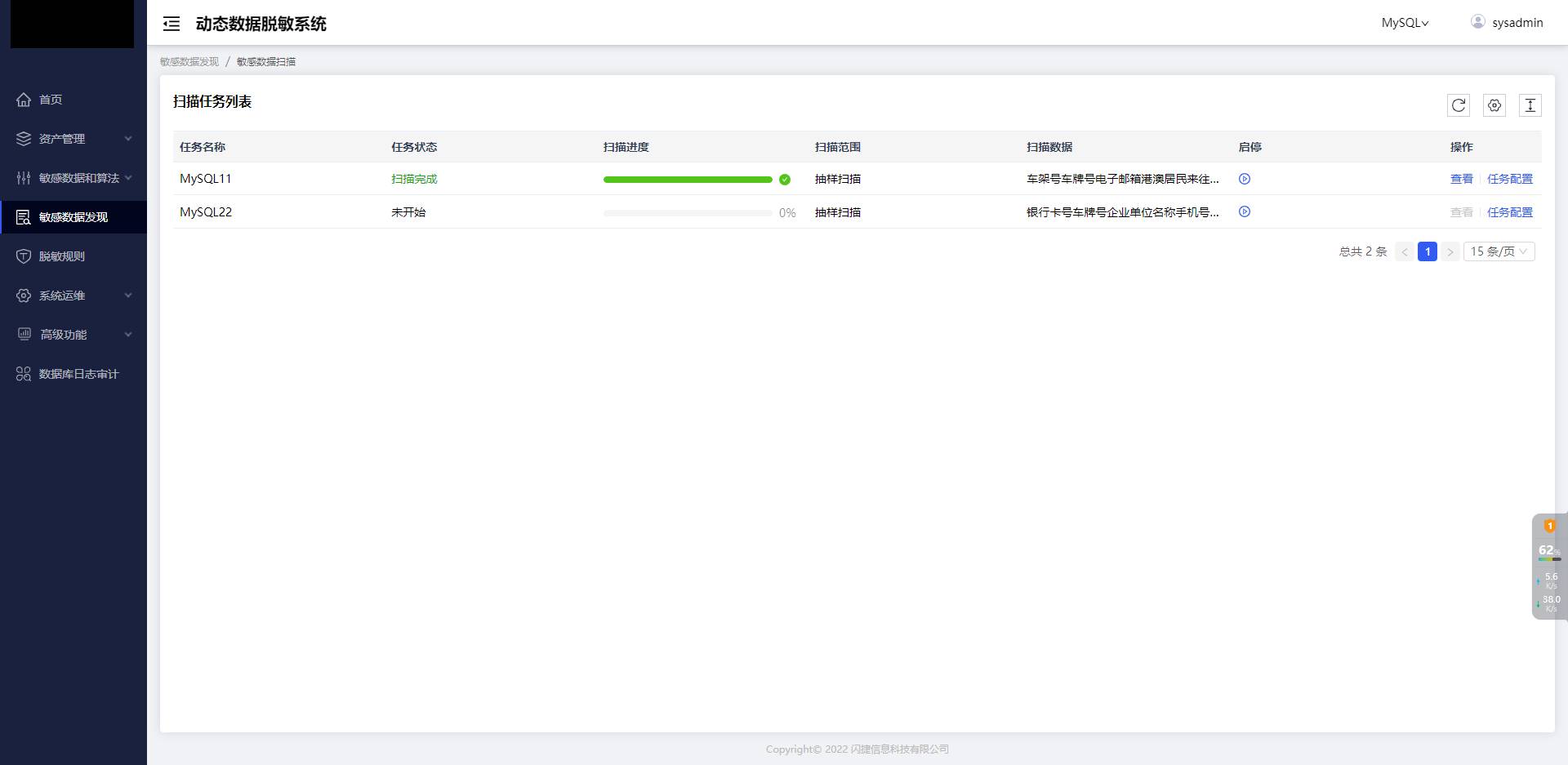The height and width of the screenshot is (765, 1568).
Task: Click the home icon in the sidebar
Action: tap(24, 100)
